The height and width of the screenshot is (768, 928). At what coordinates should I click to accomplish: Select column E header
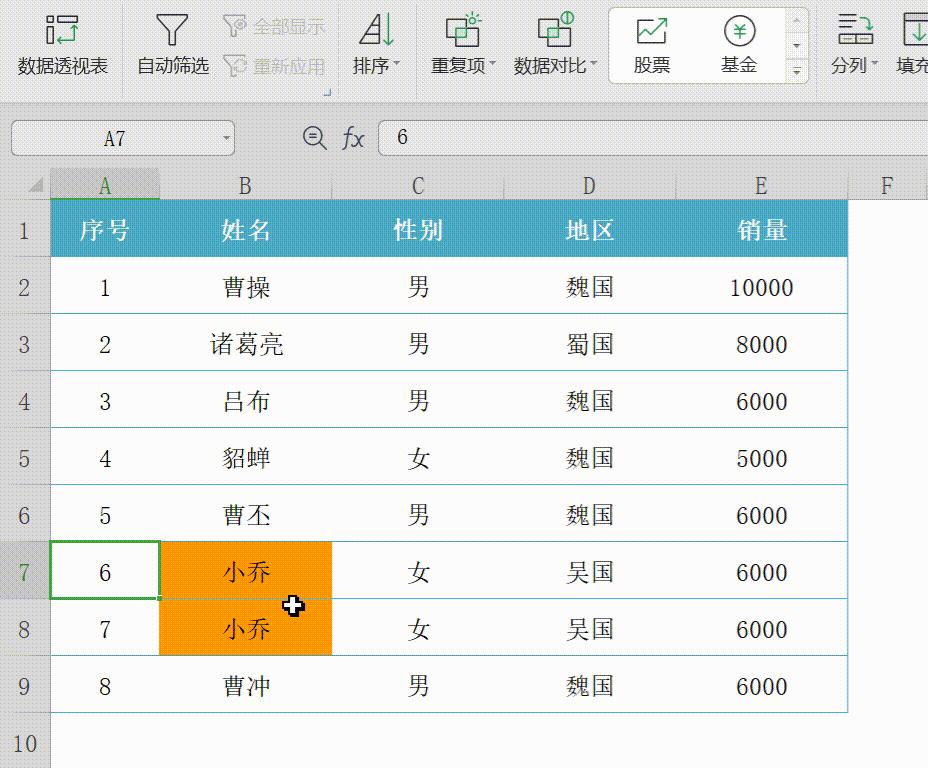click(x=761, y=185)
